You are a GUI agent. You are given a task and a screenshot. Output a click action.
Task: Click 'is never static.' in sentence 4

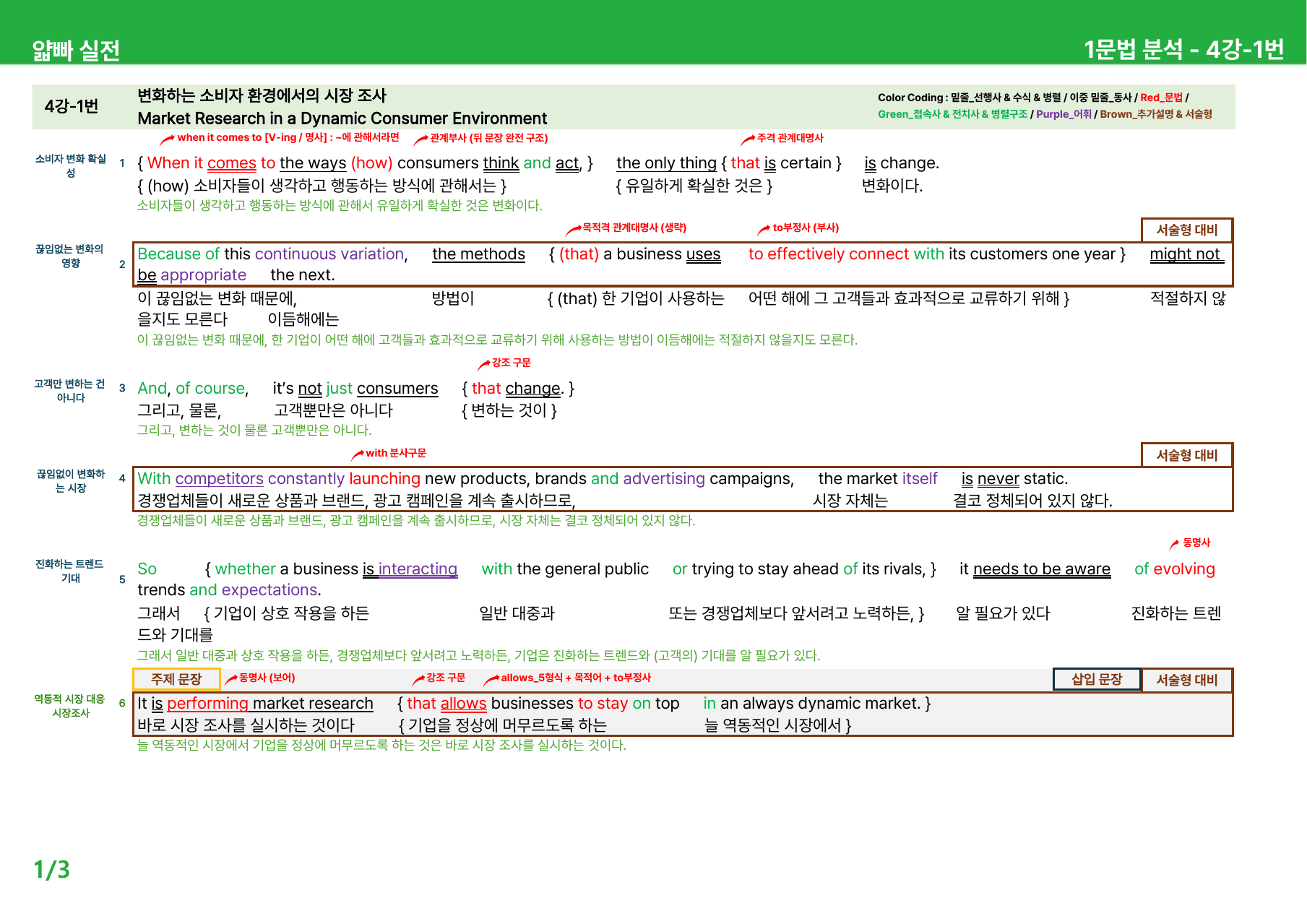(x=1014, y=479)
